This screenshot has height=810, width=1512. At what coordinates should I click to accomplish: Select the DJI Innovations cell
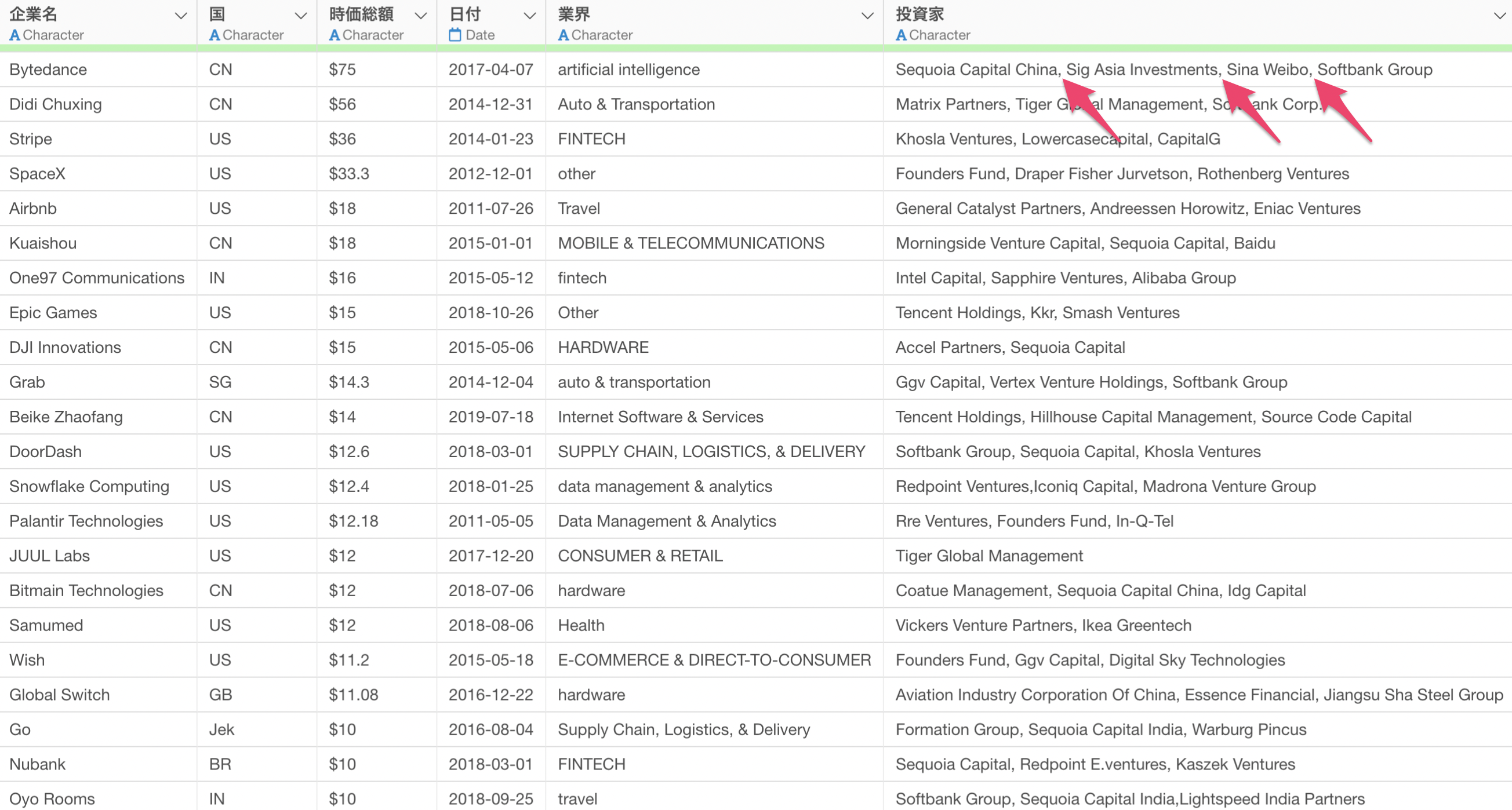pyautogui.click(x=98, y=347)
